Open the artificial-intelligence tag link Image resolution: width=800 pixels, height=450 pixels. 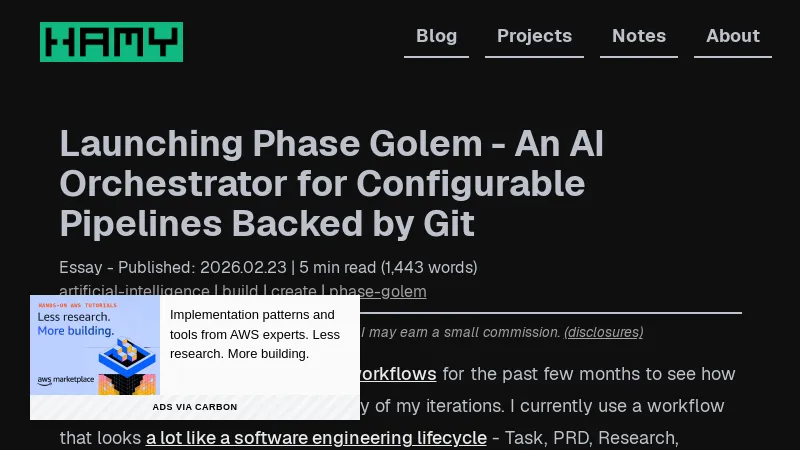click(x=134, y=292)
